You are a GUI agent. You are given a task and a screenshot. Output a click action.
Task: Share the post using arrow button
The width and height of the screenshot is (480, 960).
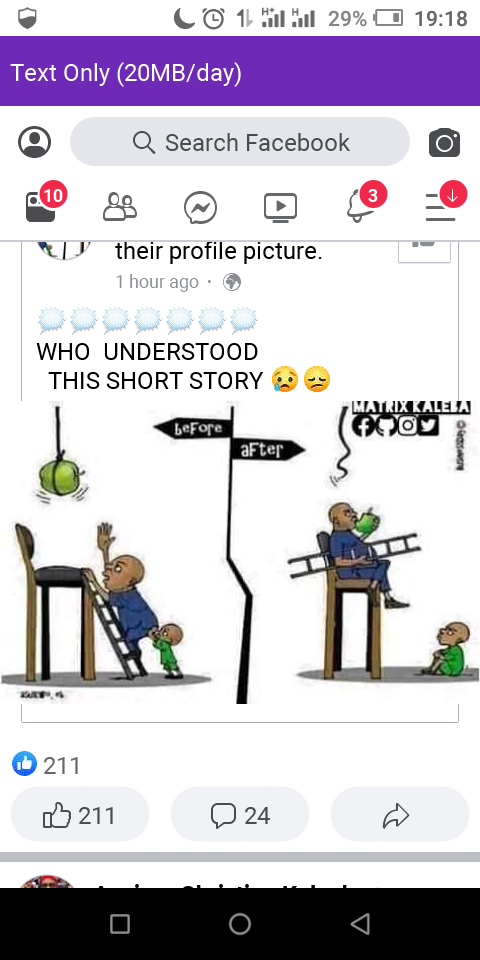(399, 815)
